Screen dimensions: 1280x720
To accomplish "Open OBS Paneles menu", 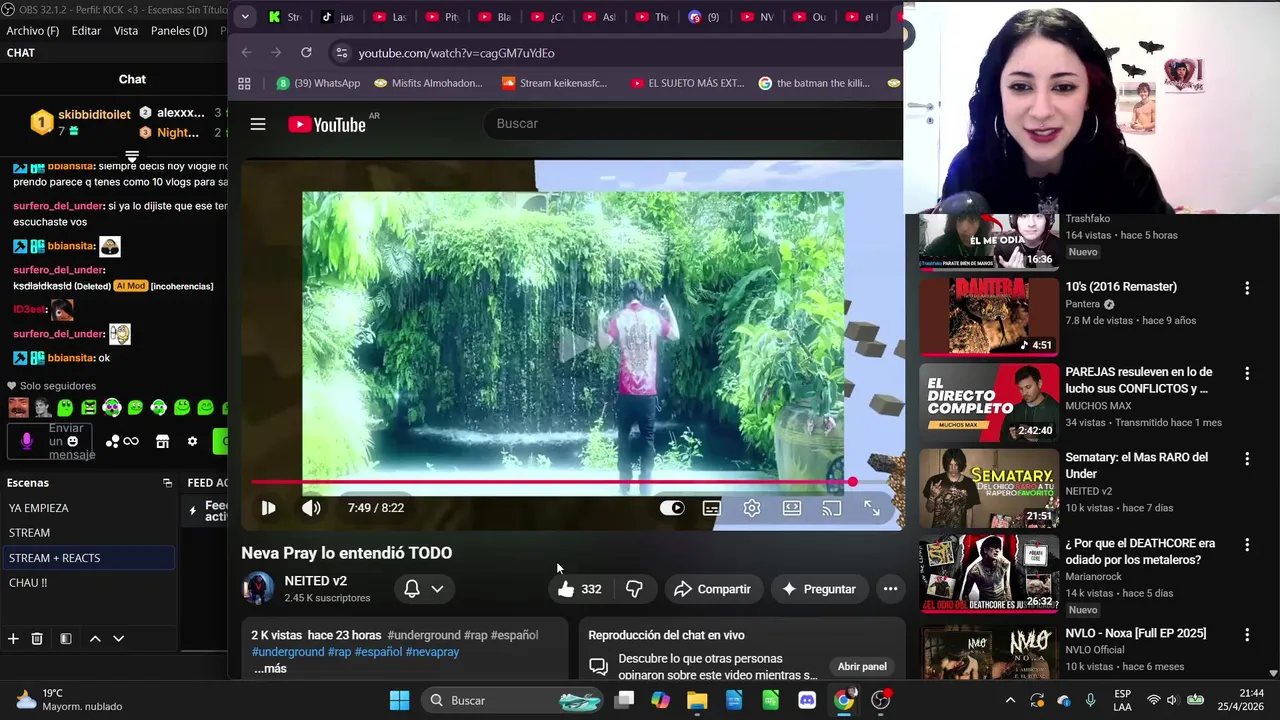I will coord(179,31).
